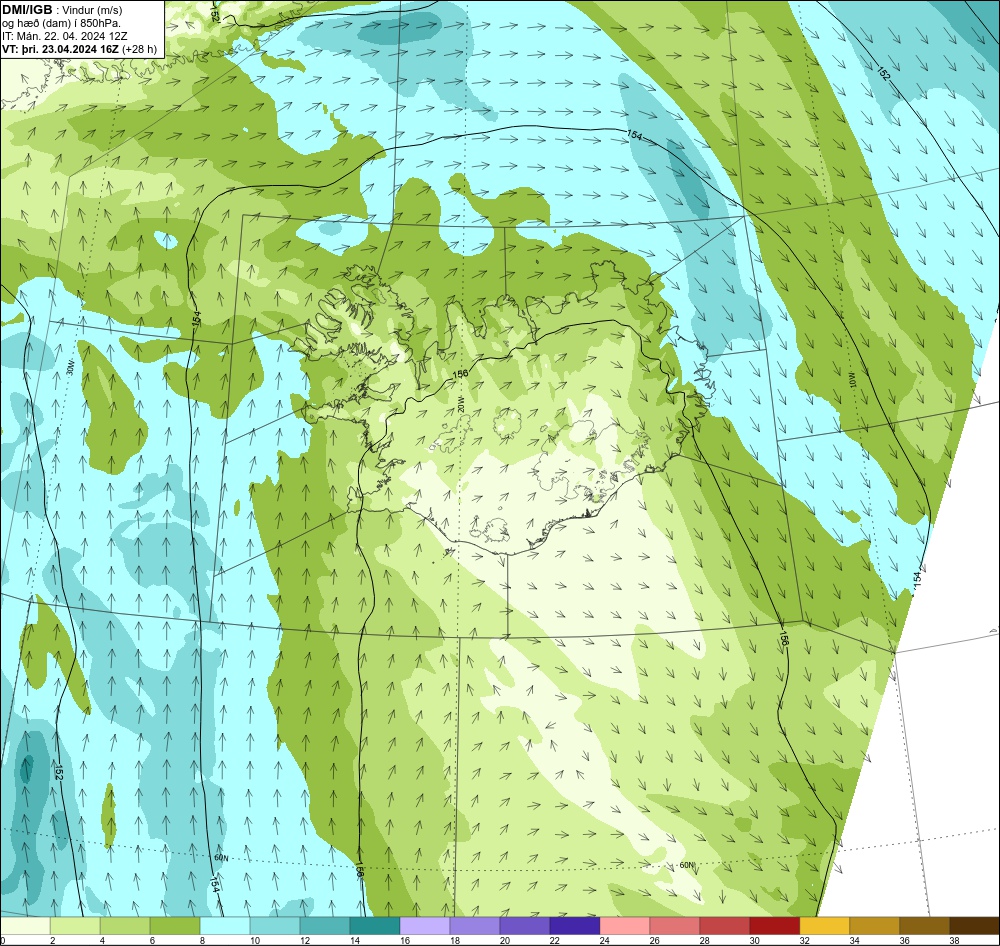Screen dimensions: 1000x946
Task: Click the 'og hæð (dam) í 850hPa.' line
Action: tap(61, 23)
